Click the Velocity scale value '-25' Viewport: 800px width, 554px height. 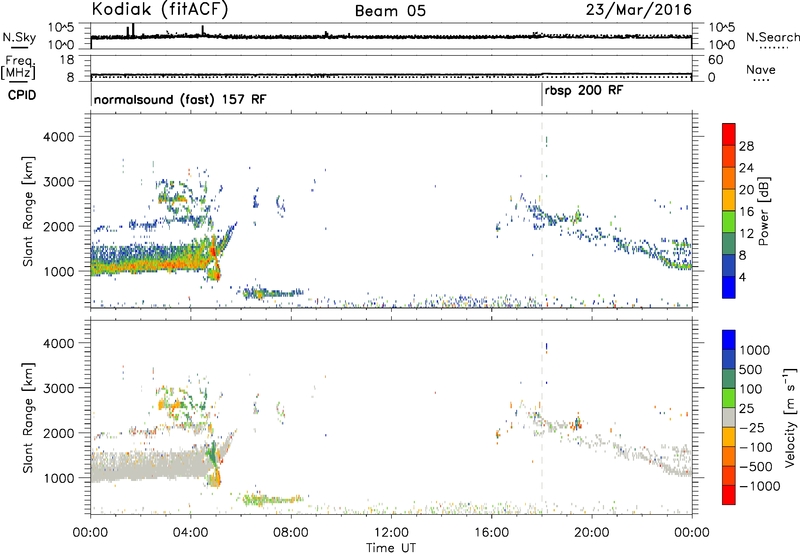pyautogui.click(x=751, y=427)
